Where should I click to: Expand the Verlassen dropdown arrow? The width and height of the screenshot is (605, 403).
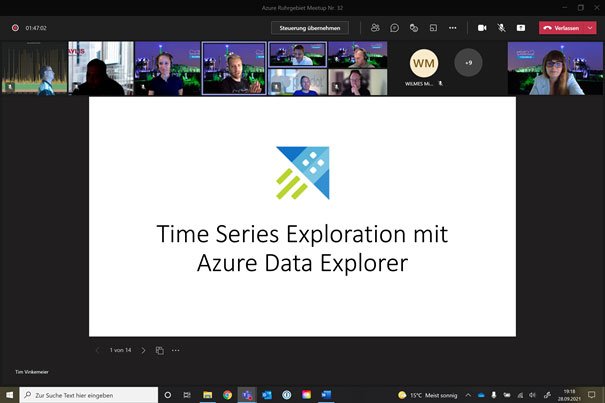(x=591, y=28)
